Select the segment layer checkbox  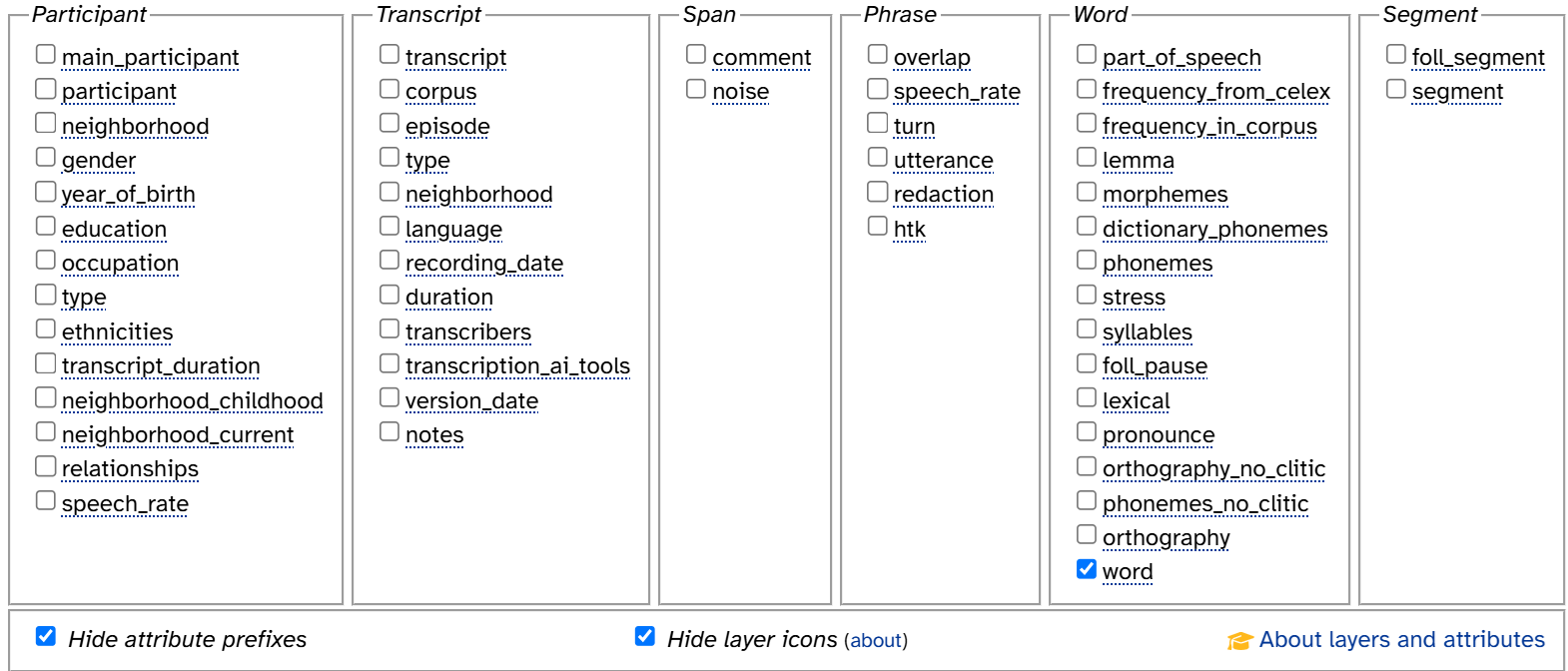click(1396, 89)
